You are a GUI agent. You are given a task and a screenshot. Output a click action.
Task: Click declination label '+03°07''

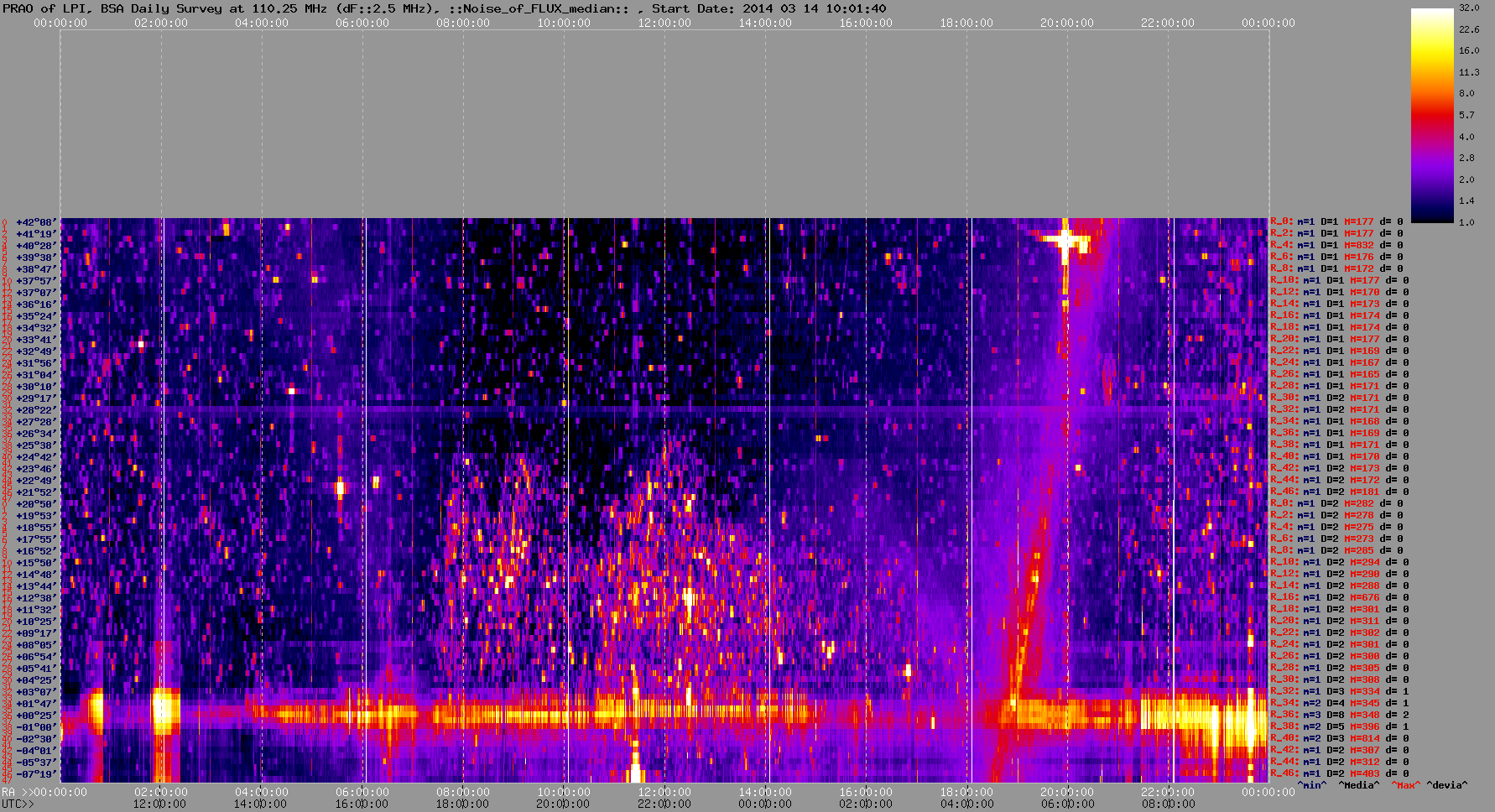coord(36,692)
